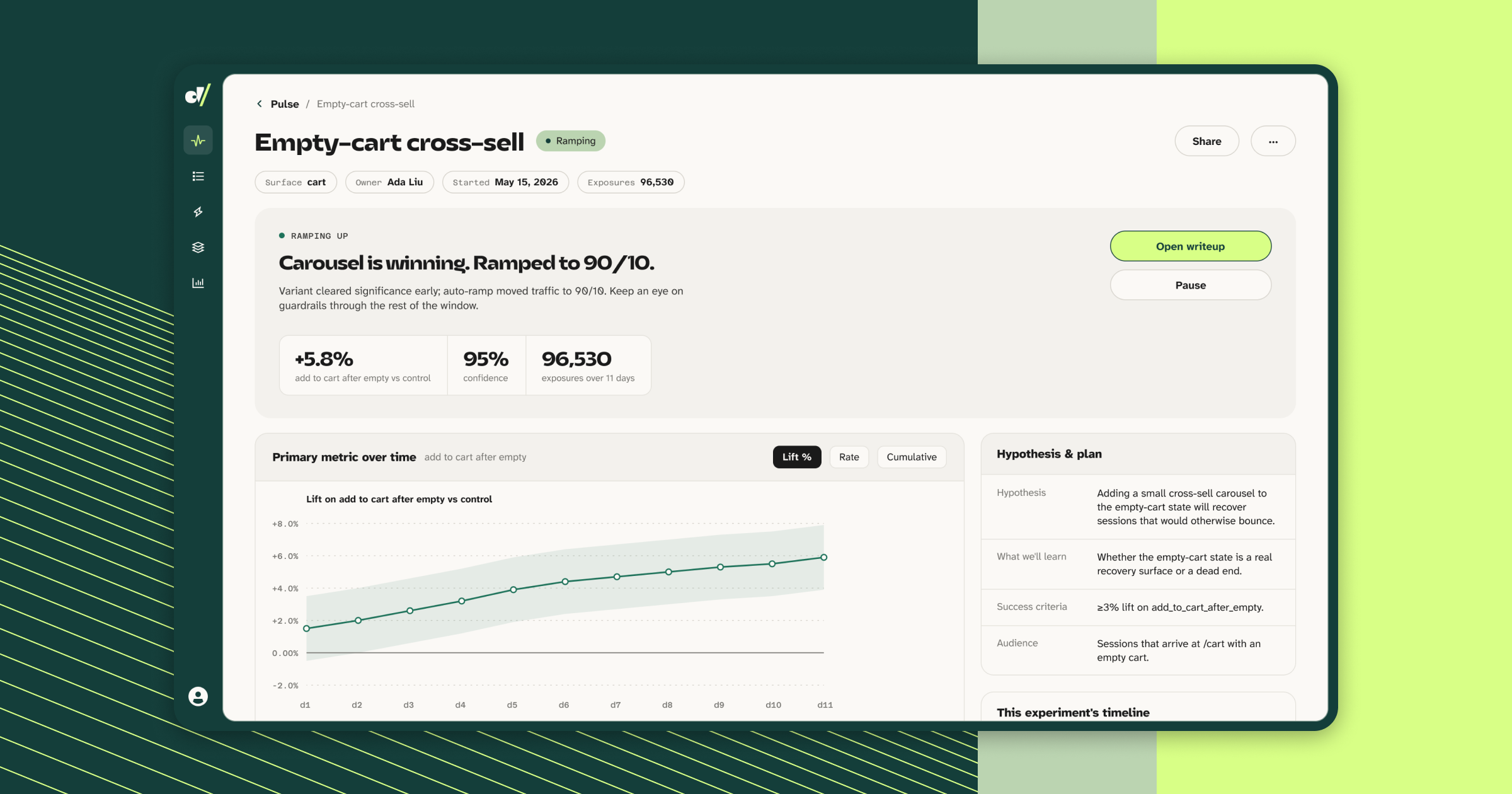Click the Hypothesis row label
This screenshot has width=1512, height=794.
click(1021, 493)
